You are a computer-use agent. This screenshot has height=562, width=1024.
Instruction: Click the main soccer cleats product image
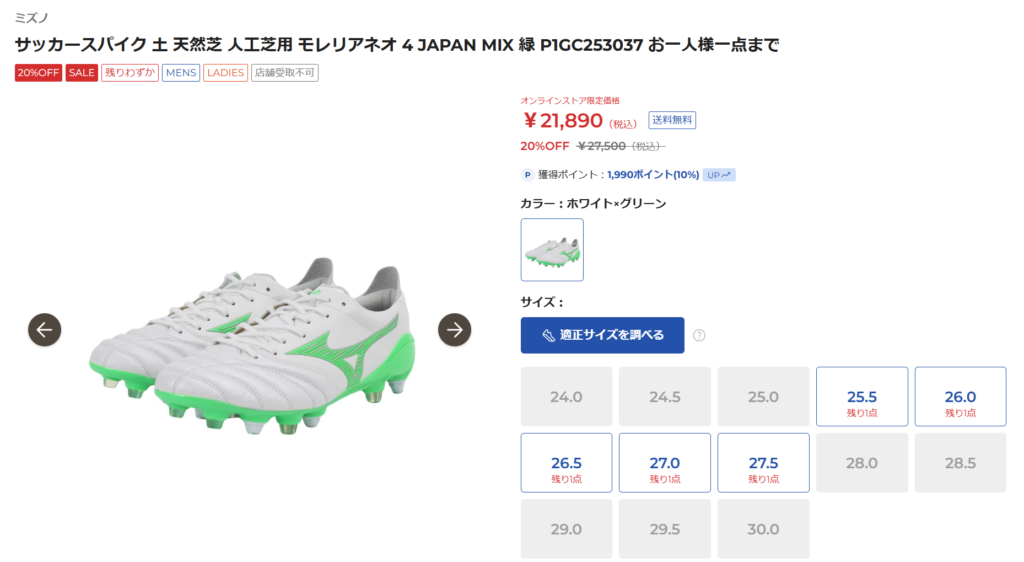251,346
